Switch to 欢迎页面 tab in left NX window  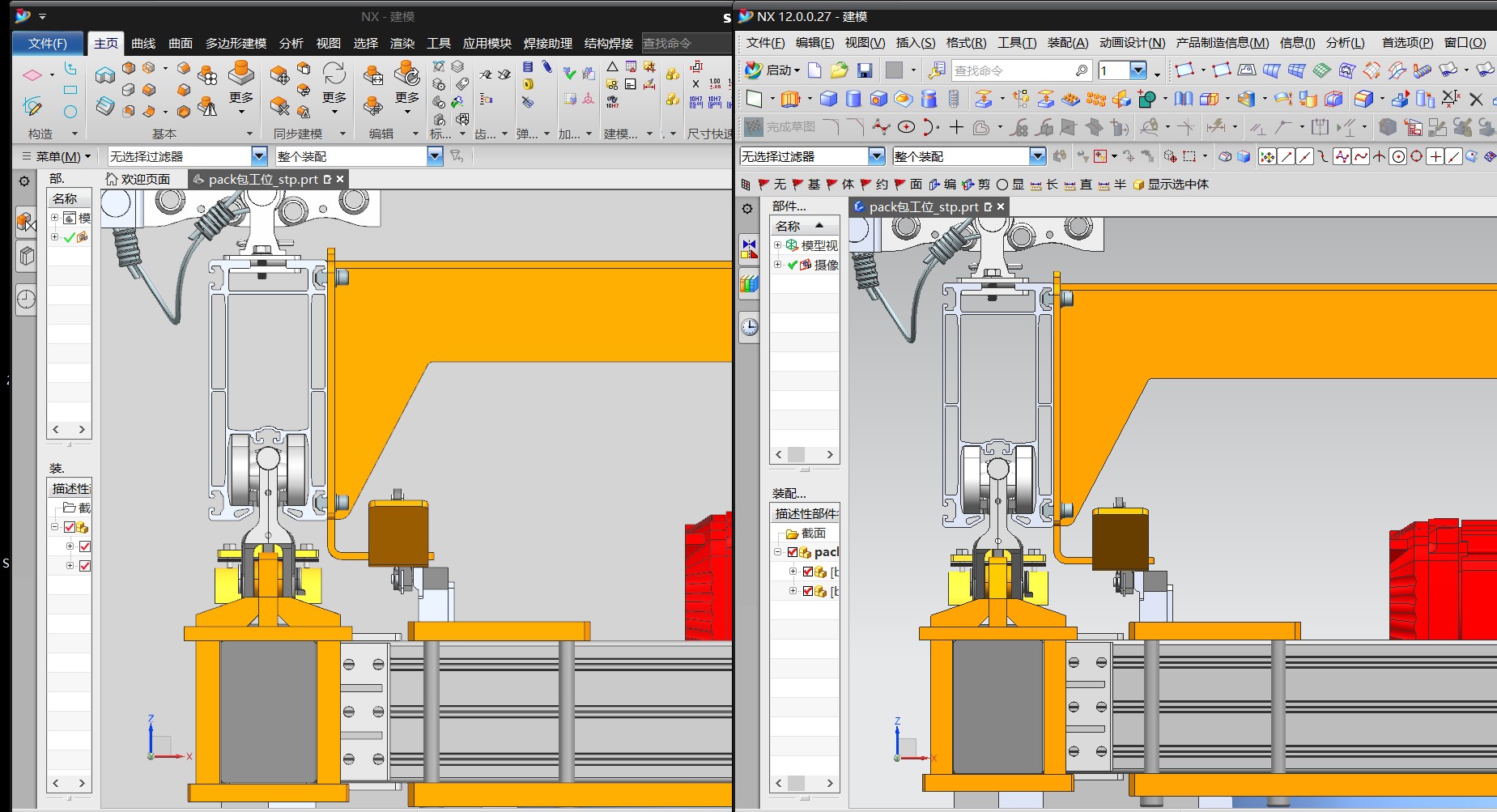click(138, 179)
